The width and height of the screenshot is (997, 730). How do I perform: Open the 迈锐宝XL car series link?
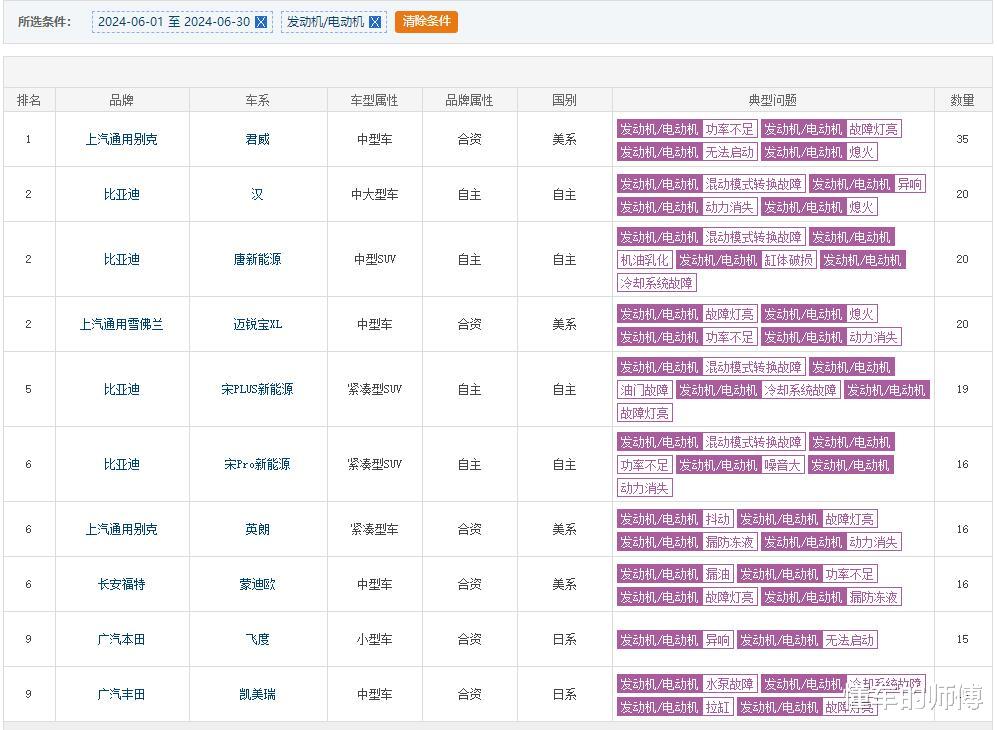click(258, 324)
